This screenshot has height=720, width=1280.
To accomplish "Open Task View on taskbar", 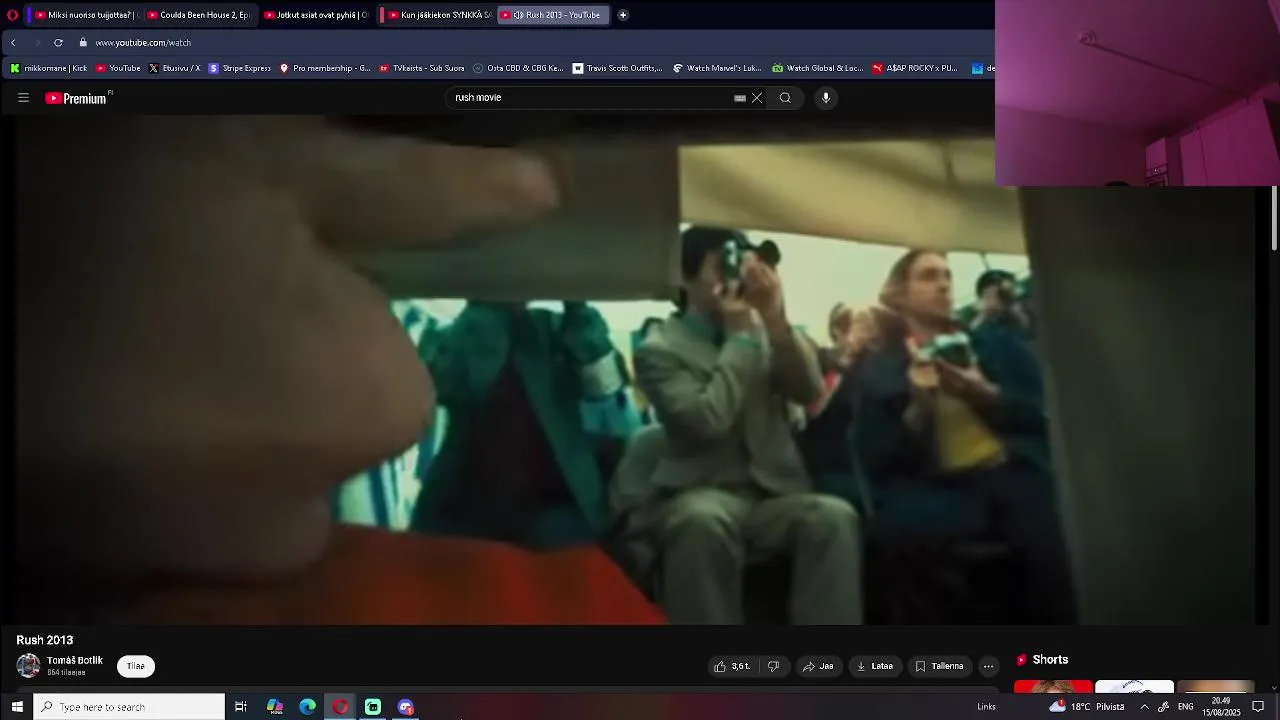I will (x=241, y=707).
